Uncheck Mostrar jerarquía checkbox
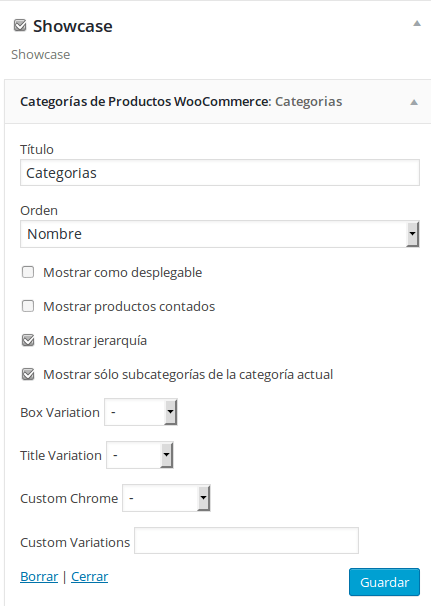431x606 pixels. [x=28, y=340]
